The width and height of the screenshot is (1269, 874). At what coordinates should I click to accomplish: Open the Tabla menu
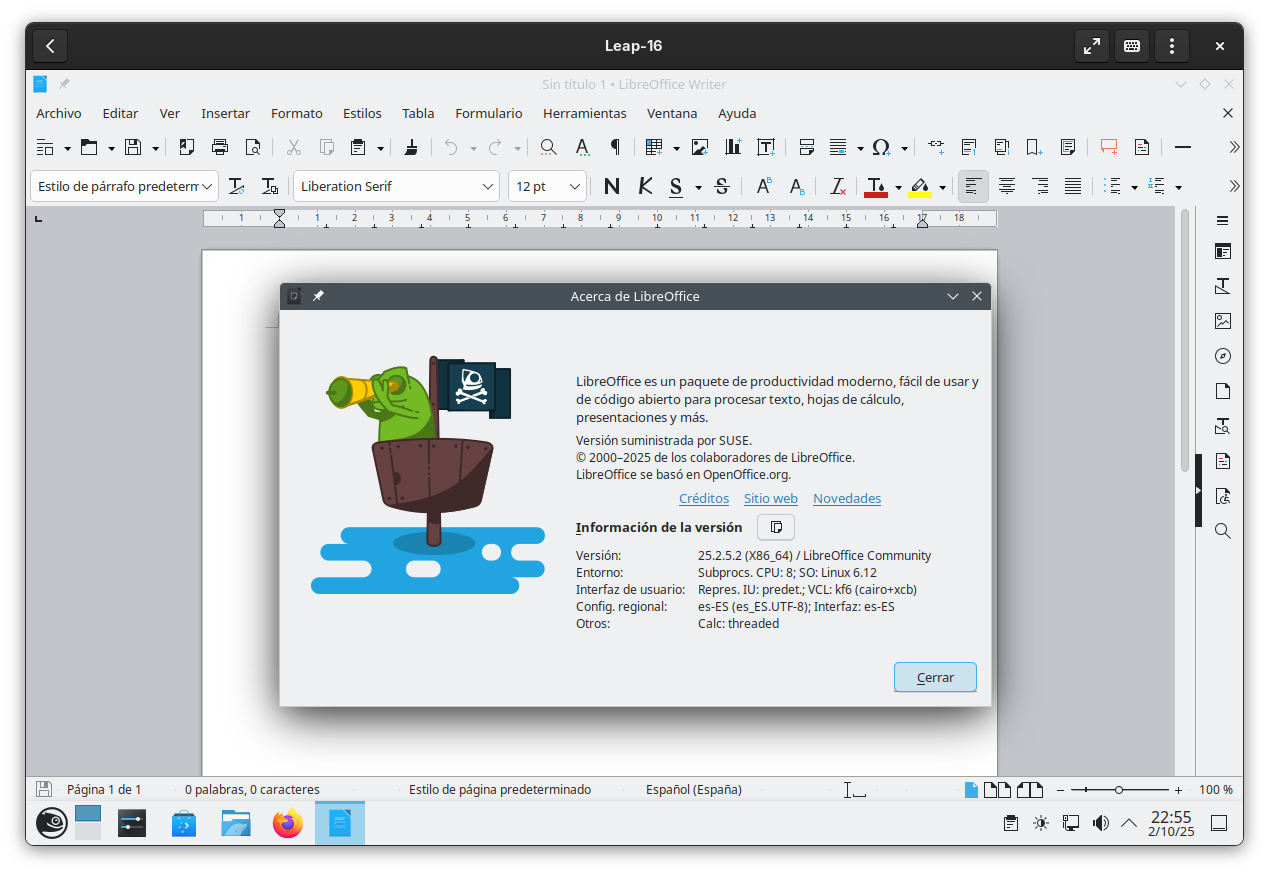pos(418,113)
